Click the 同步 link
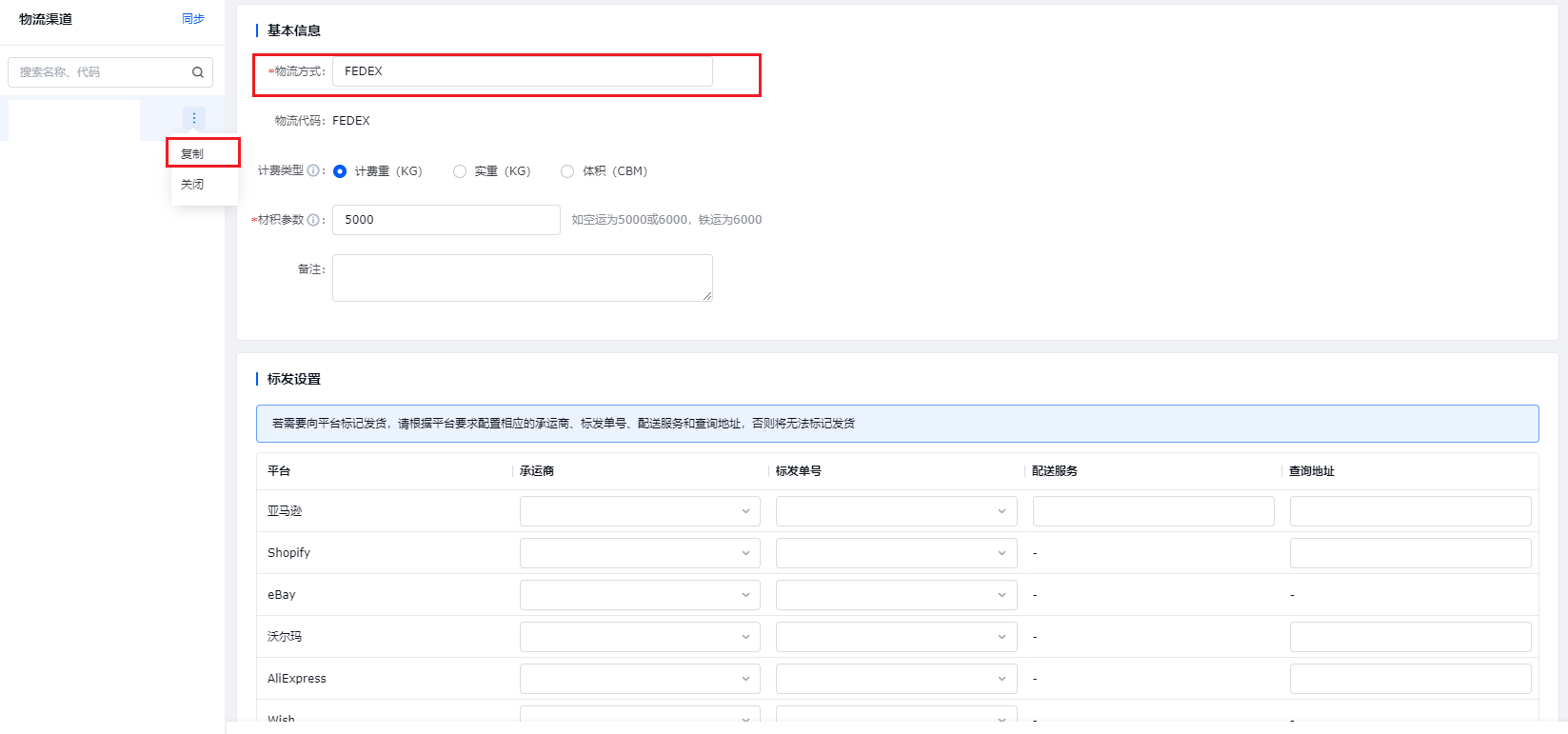 point(193,19)
